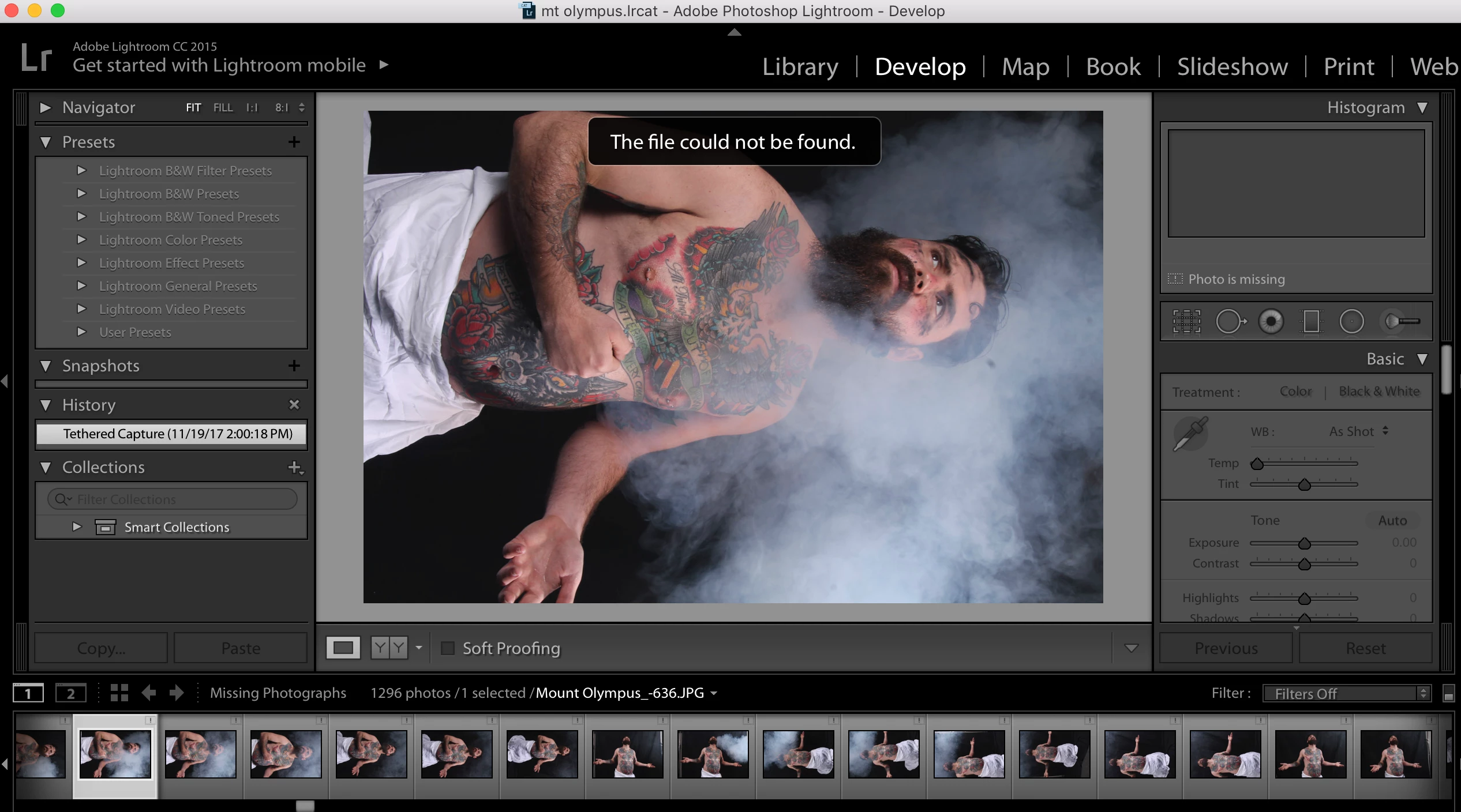
Task: Click the Auto tone button
Action: [1392, 521]
